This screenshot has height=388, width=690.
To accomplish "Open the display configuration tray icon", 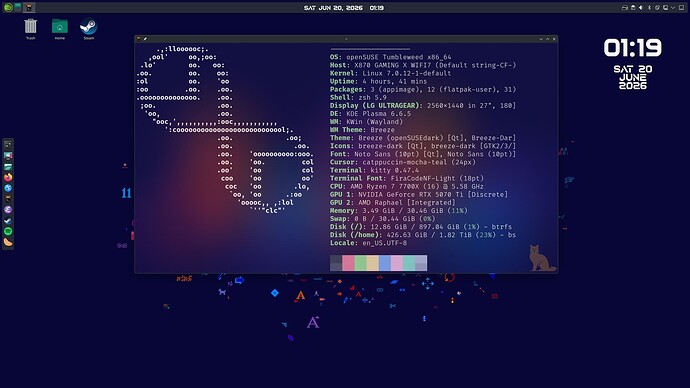I will tap(665, 7).
